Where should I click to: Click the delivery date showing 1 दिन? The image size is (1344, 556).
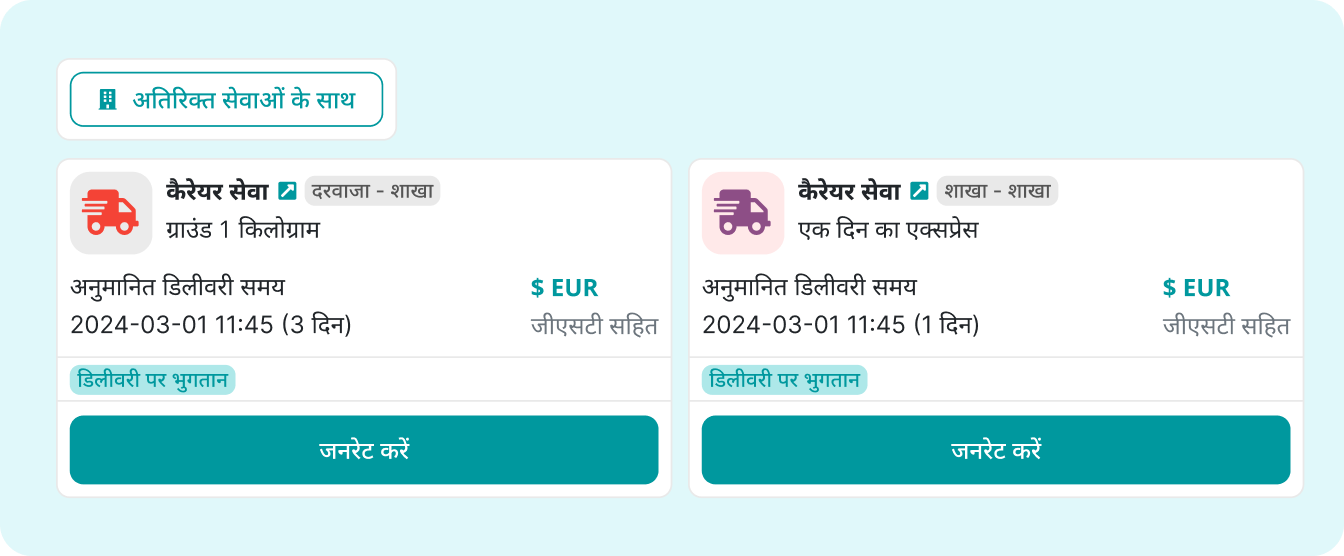pos(841,325)
